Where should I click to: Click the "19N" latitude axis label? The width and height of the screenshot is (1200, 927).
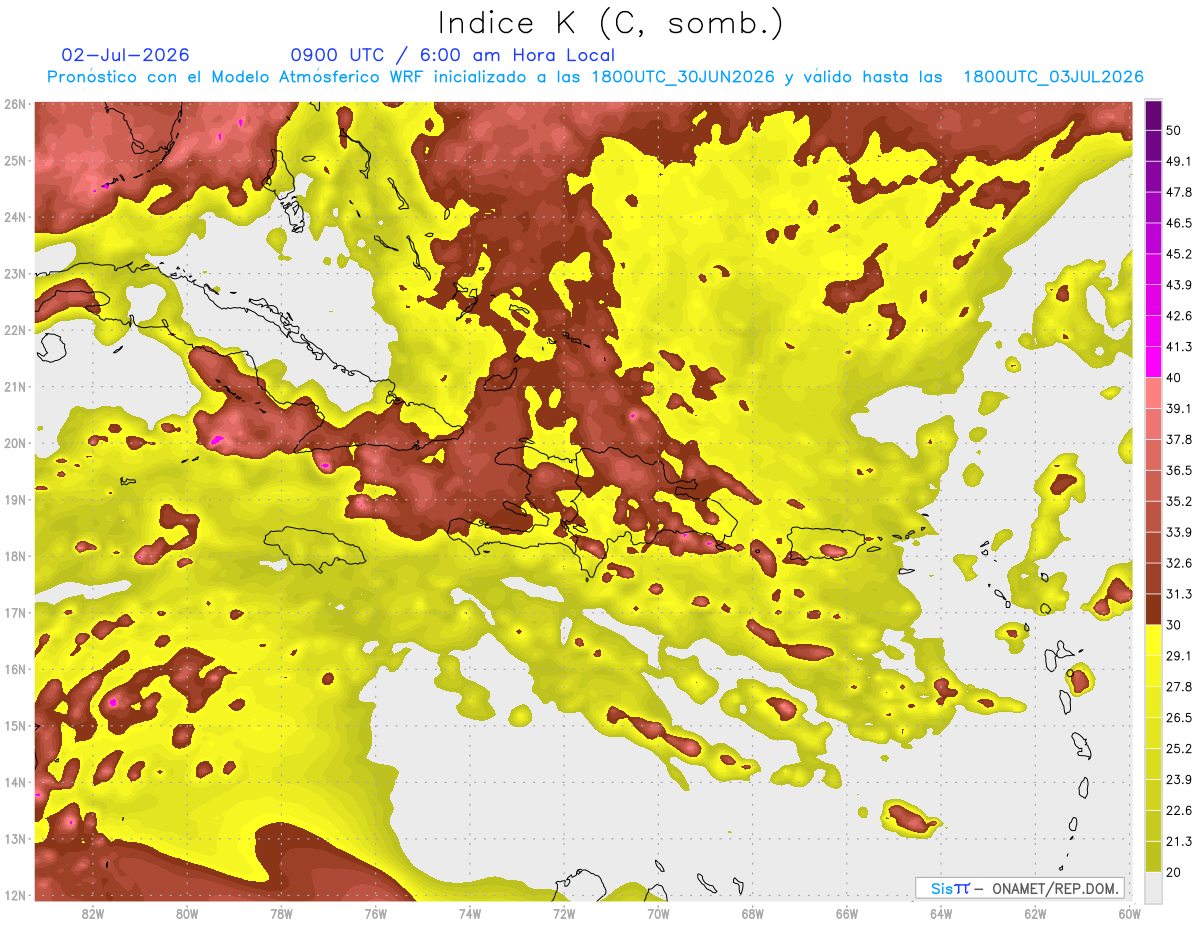point(15,500)
